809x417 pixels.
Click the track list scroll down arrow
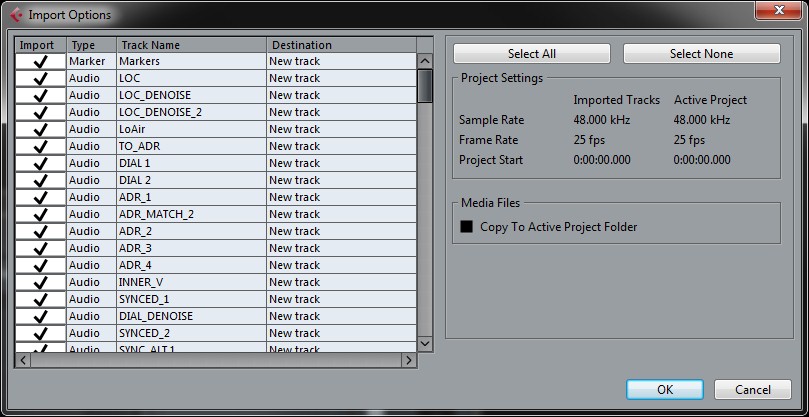(x=425, y=343)
